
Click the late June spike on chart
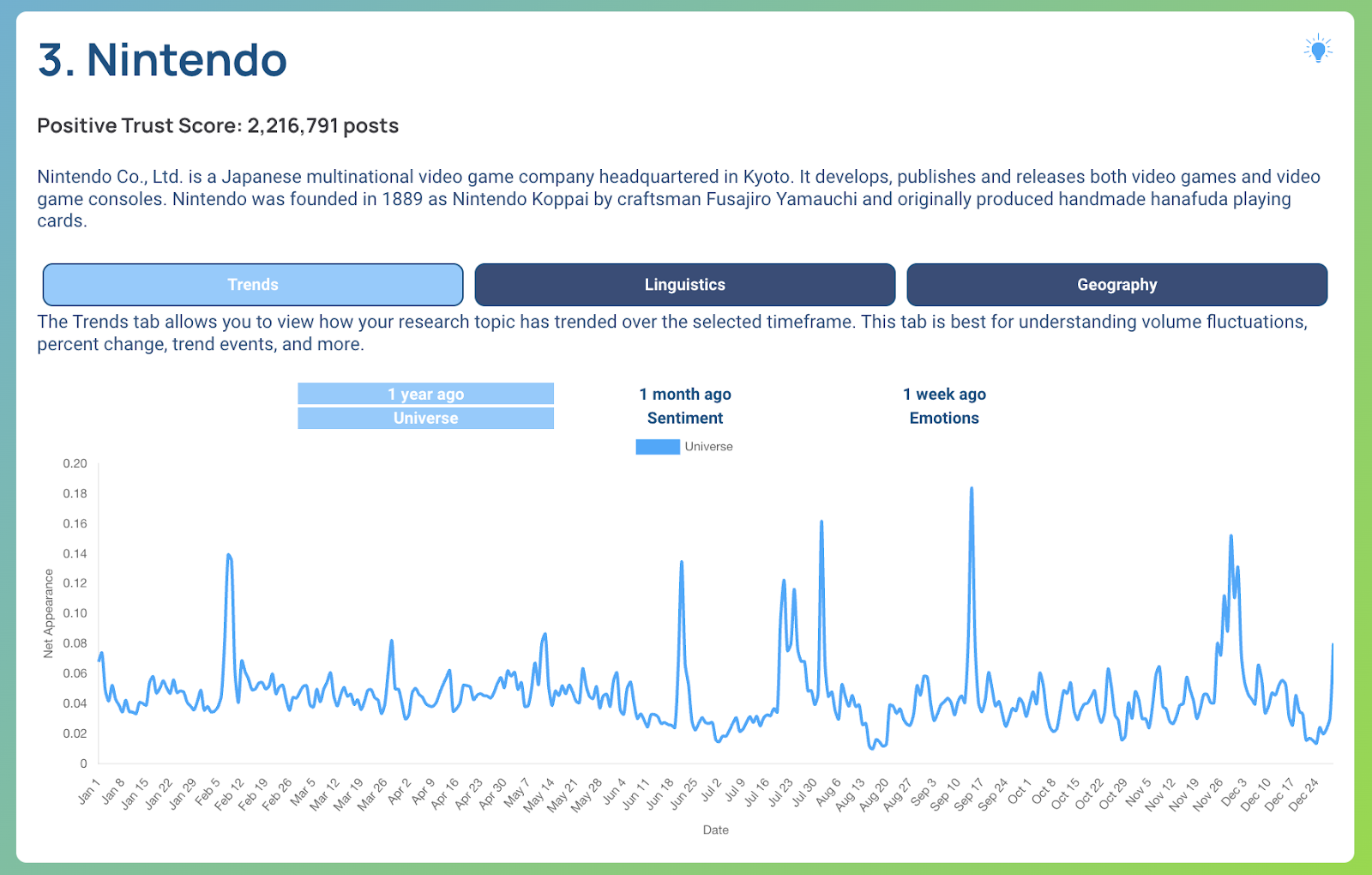tap(682, 562)
